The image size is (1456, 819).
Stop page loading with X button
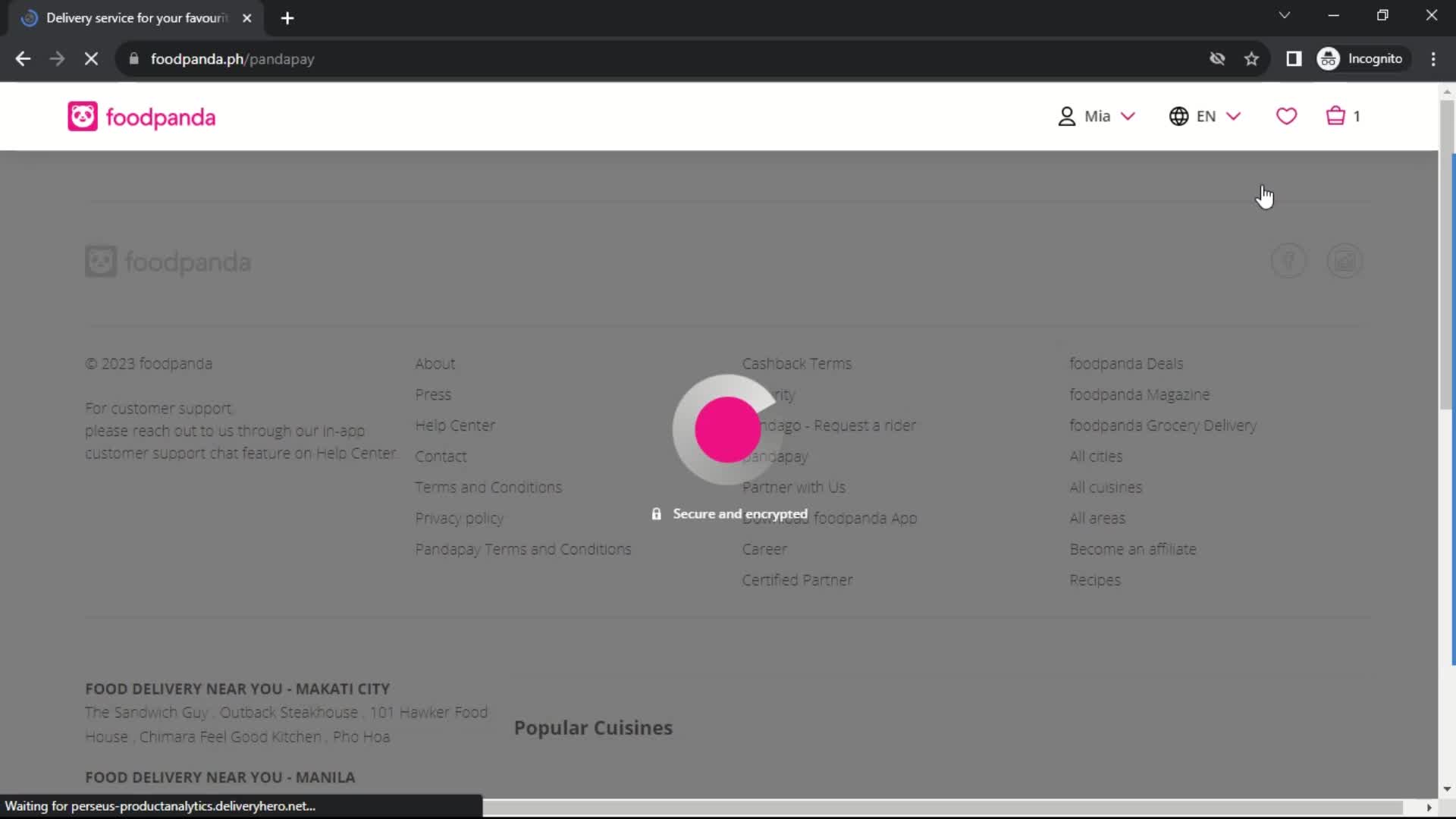91,58
